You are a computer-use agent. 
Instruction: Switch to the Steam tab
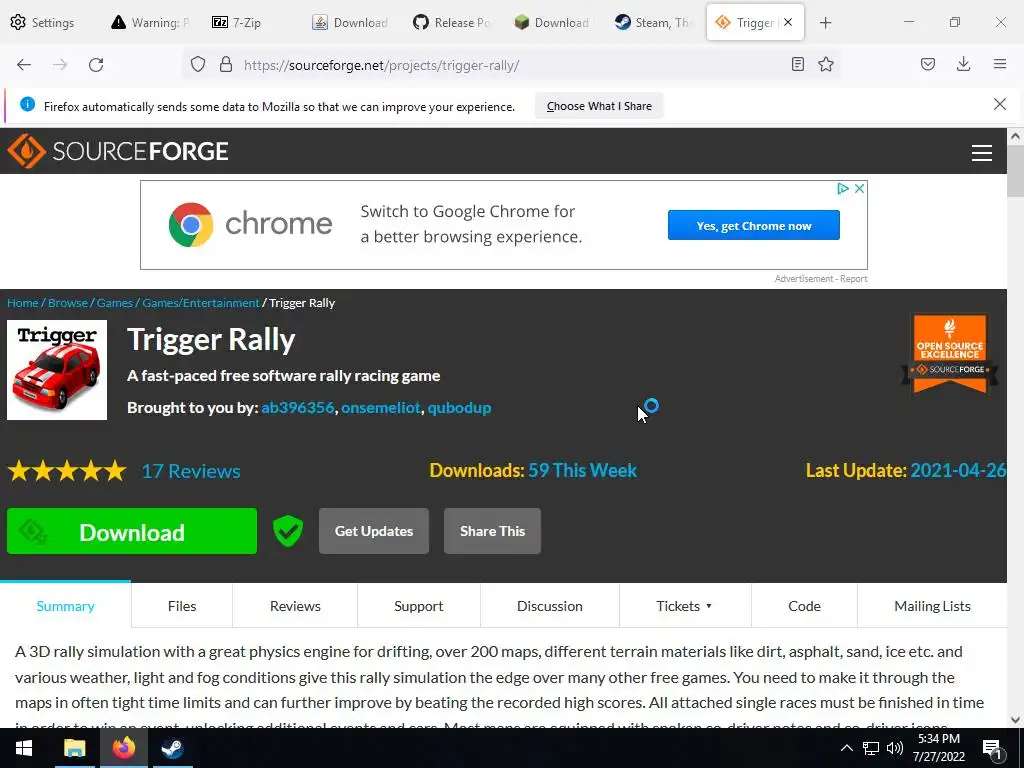(653, 23)
